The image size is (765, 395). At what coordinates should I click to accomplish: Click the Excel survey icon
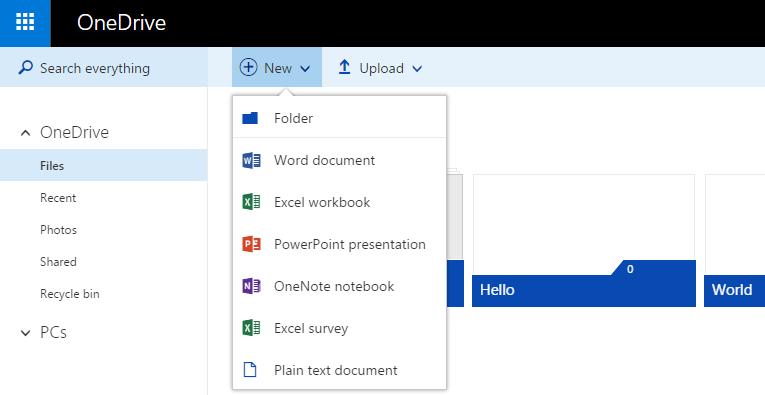(x=251, y=328)
